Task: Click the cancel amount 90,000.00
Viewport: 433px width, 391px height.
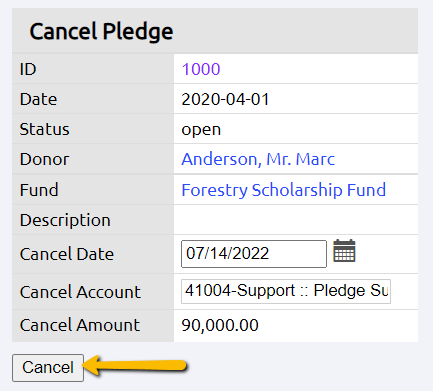Action: pyautogui.click(x=220, y=325)
